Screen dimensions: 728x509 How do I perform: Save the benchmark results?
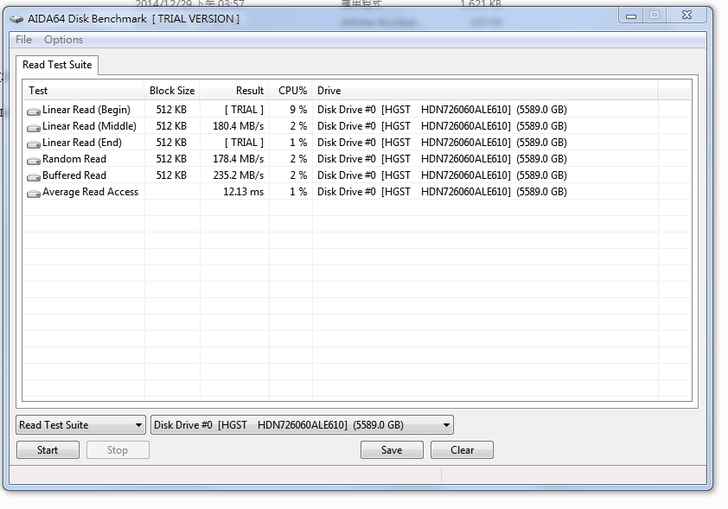coord(392,450)
